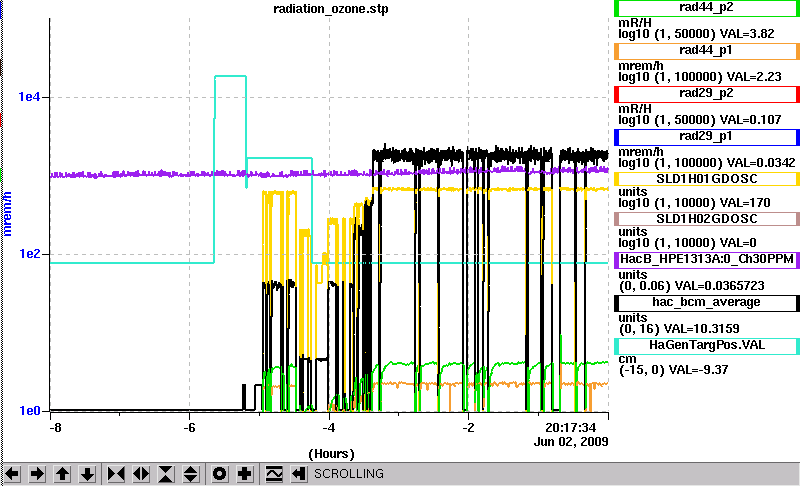Click the 1e2 y-axis label

(30, 253)
